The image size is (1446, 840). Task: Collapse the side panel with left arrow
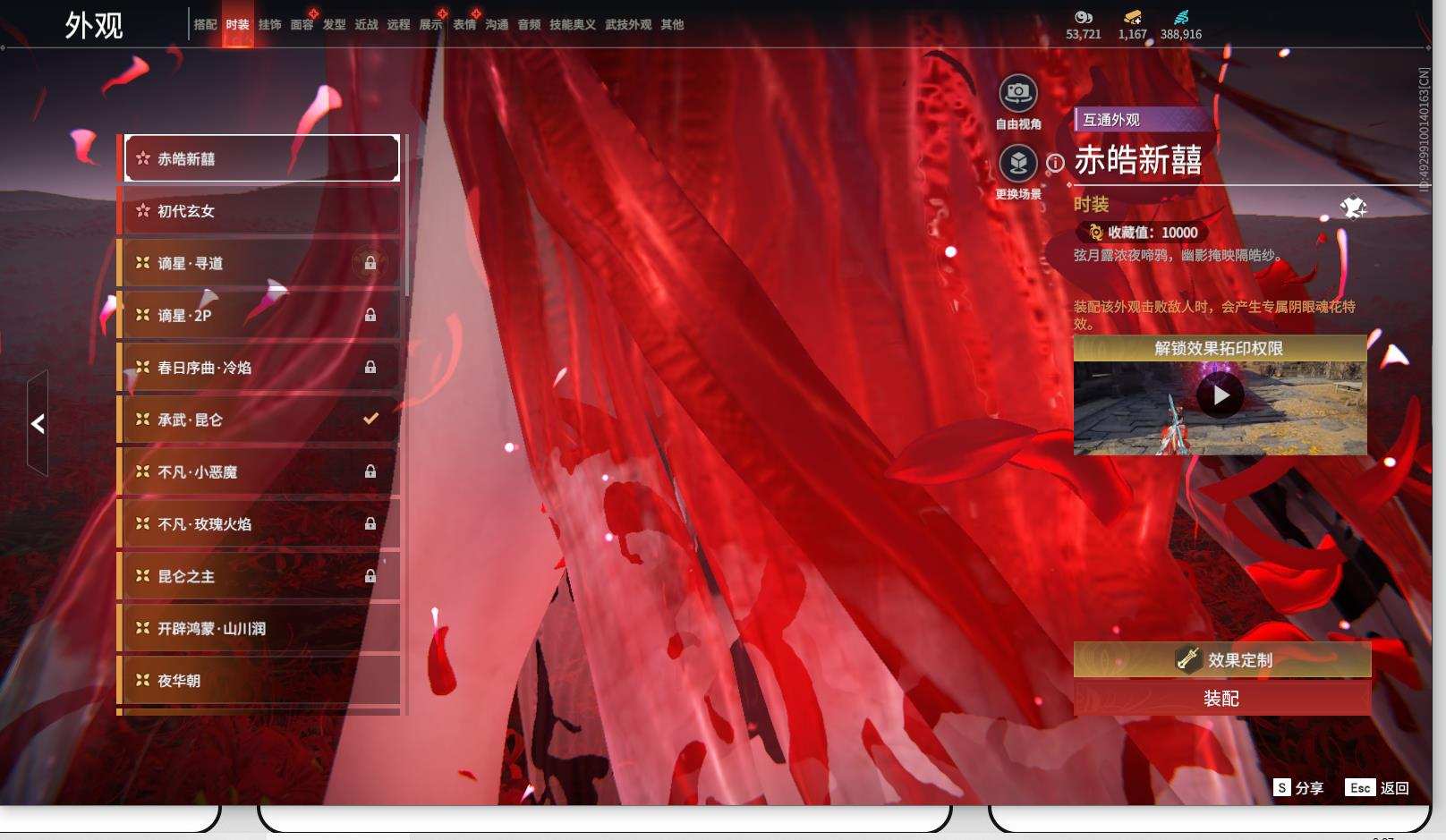coord(38,423)
